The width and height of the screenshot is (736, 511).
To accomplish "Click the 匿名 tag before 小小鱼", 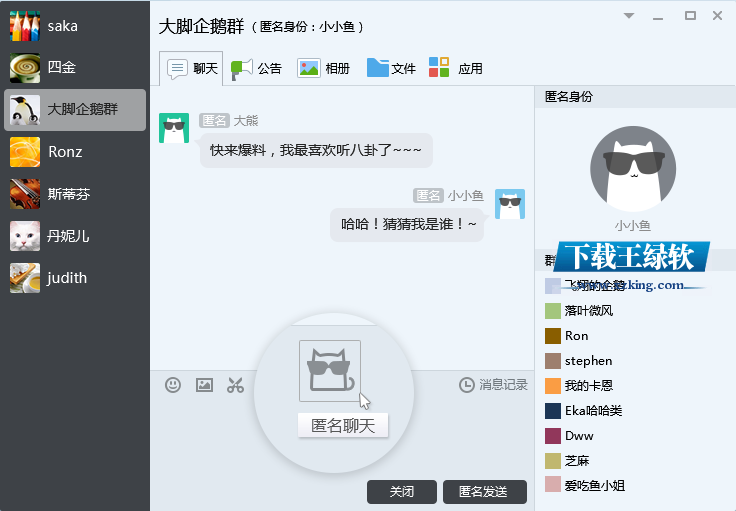I will click(429, 196).
